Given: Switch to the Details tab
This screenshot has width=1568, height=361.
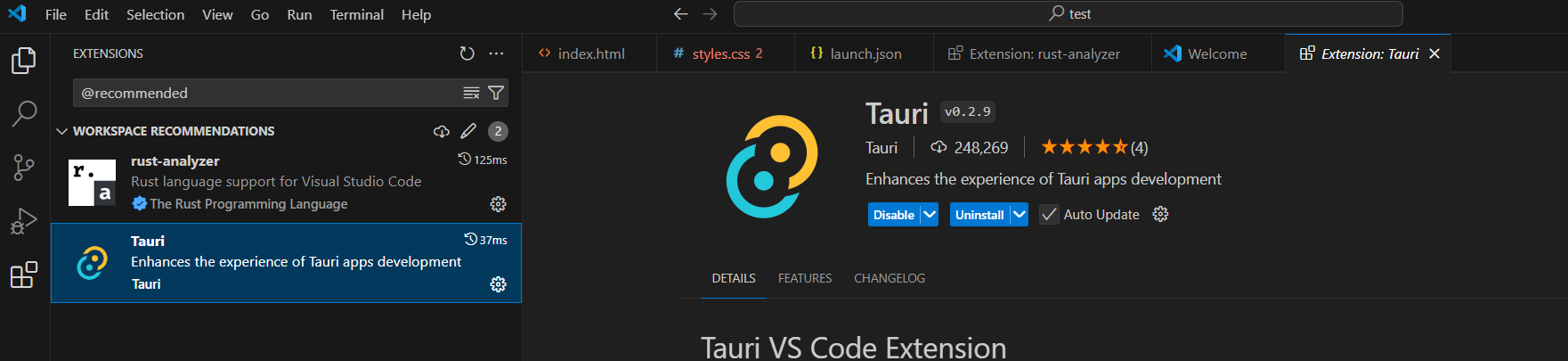Looking at the screenshot, I should (734, 278).
